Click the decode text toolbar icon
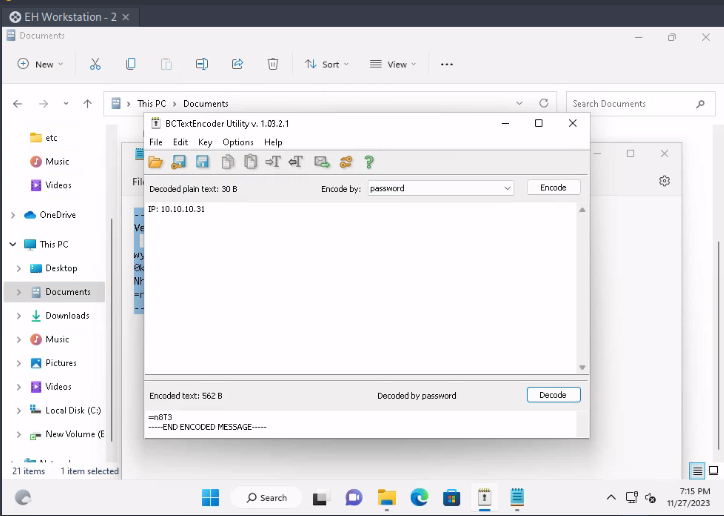 coord(296,162)
